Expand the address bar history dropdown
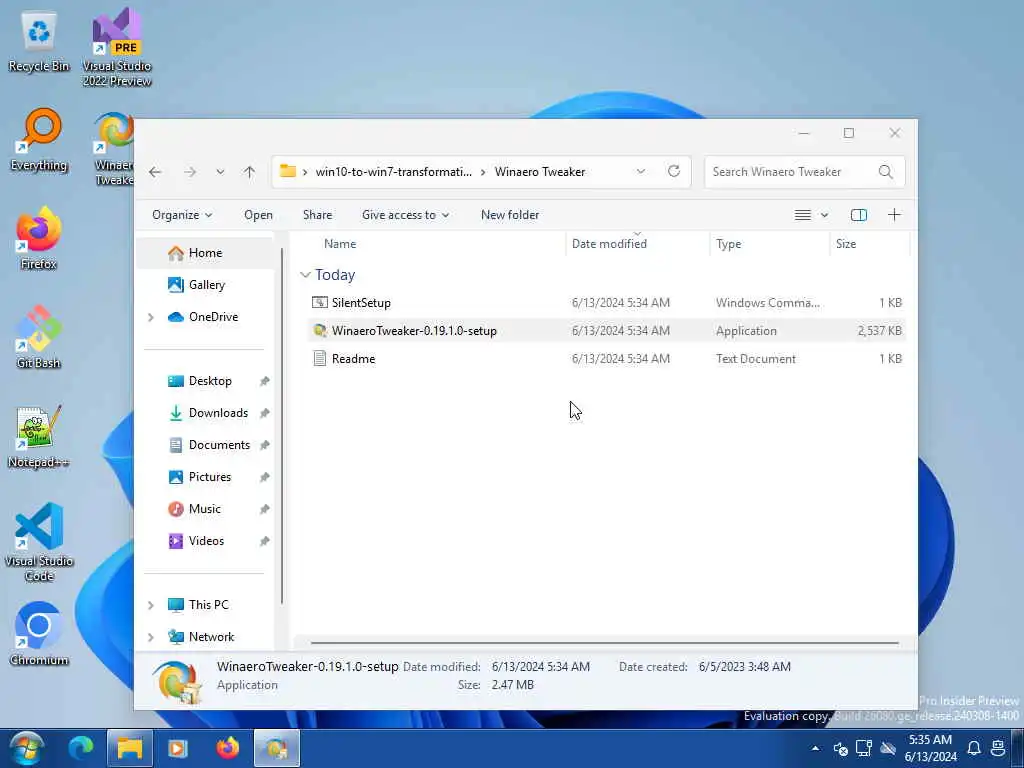Viewport: 1024px width, 768px height. [x=641, y=171]
